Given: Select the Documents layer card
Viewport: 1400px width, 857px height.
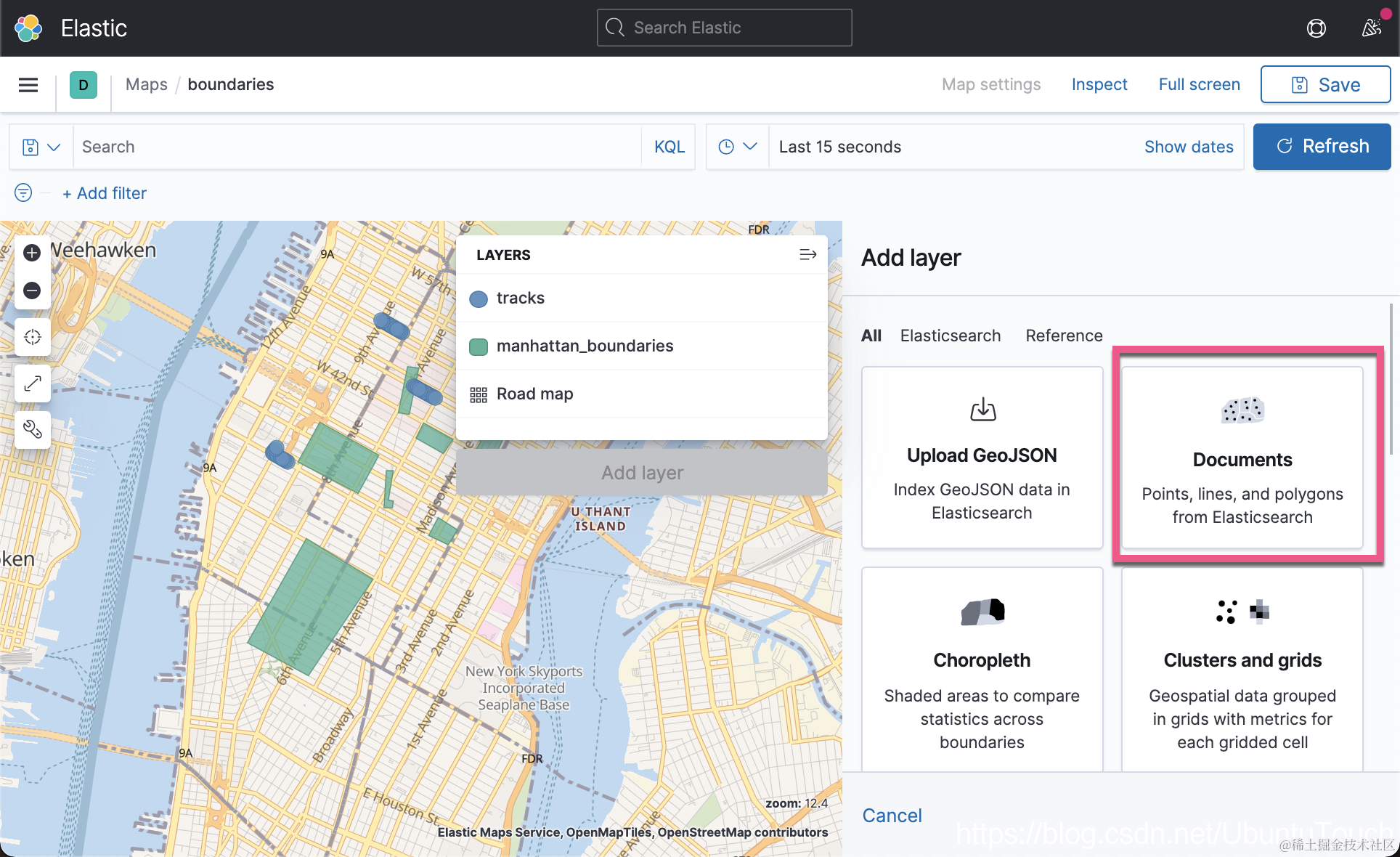Looking at the screenshot, I should (1242, 458).
